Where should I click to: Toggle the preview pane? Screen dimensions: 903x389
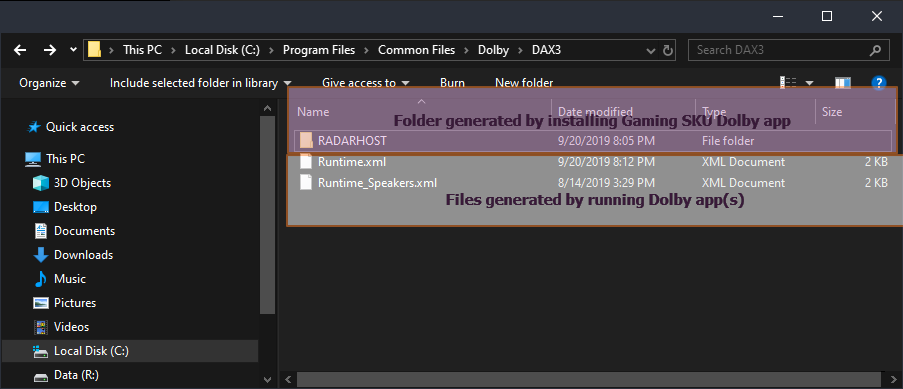[843, 83]
